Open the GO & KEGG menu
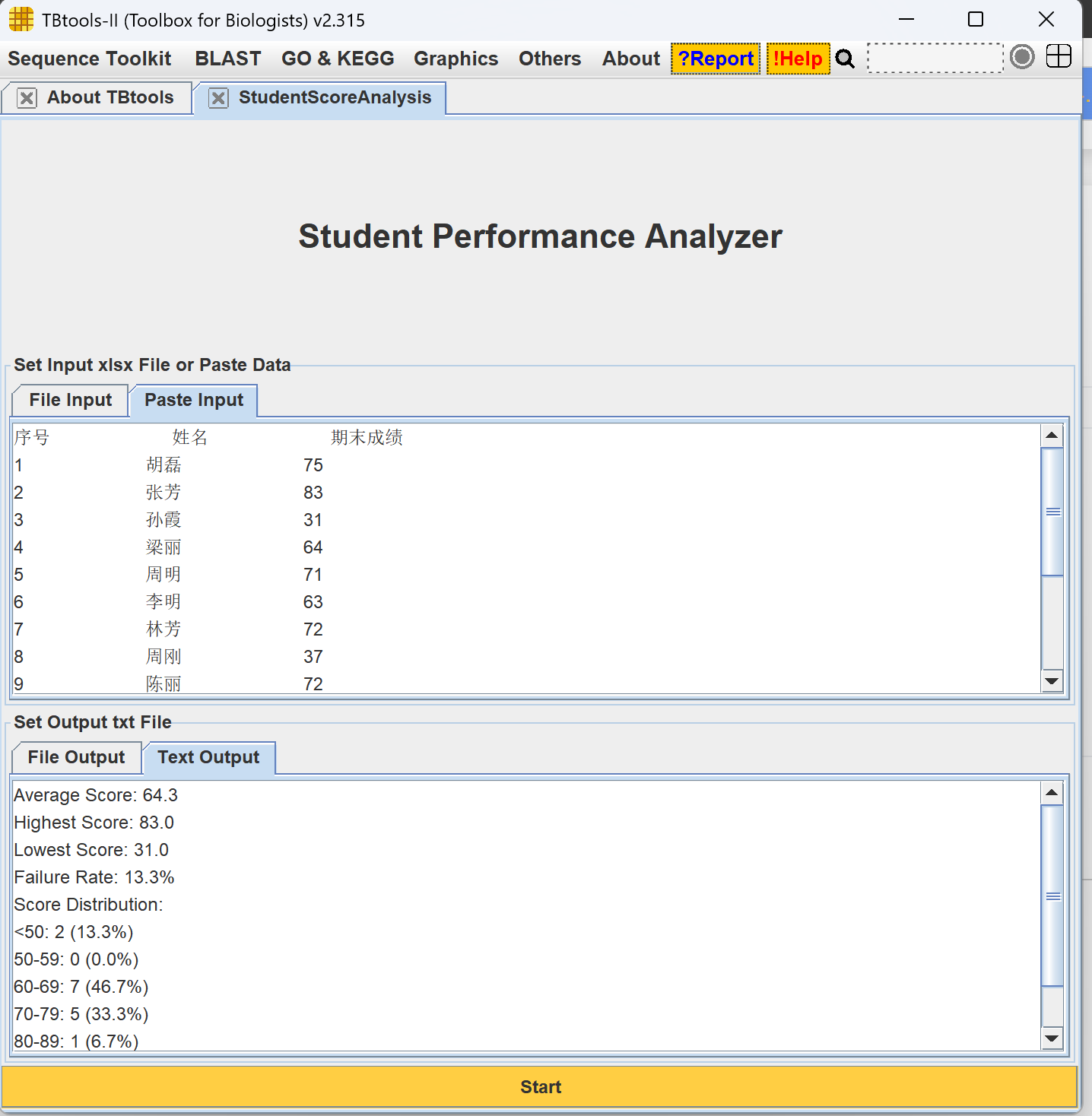The image size is (1092, 1116). coord(338,59)
